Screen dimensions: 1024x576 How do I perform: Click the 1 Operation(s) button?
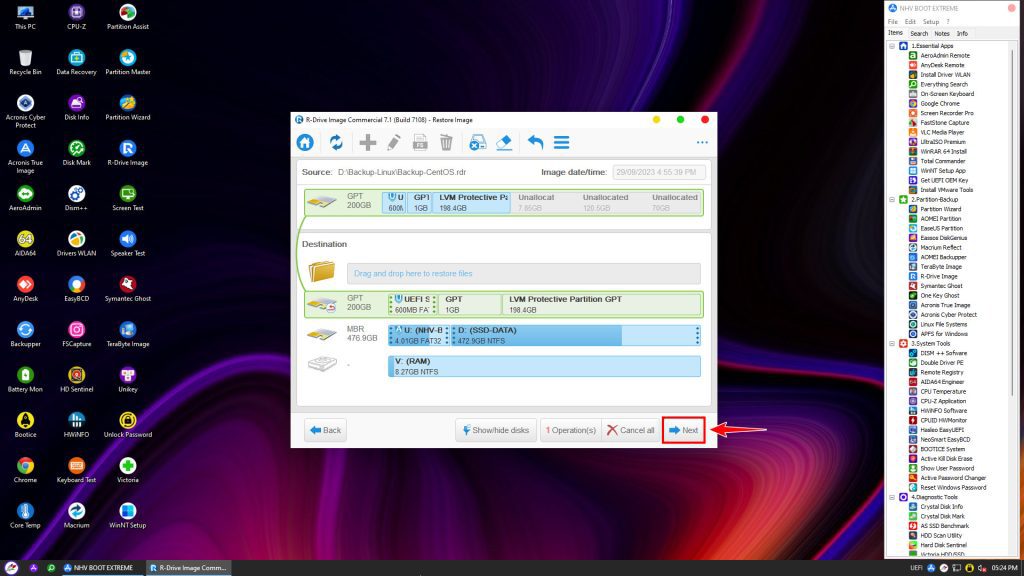(x=570, y=430)
